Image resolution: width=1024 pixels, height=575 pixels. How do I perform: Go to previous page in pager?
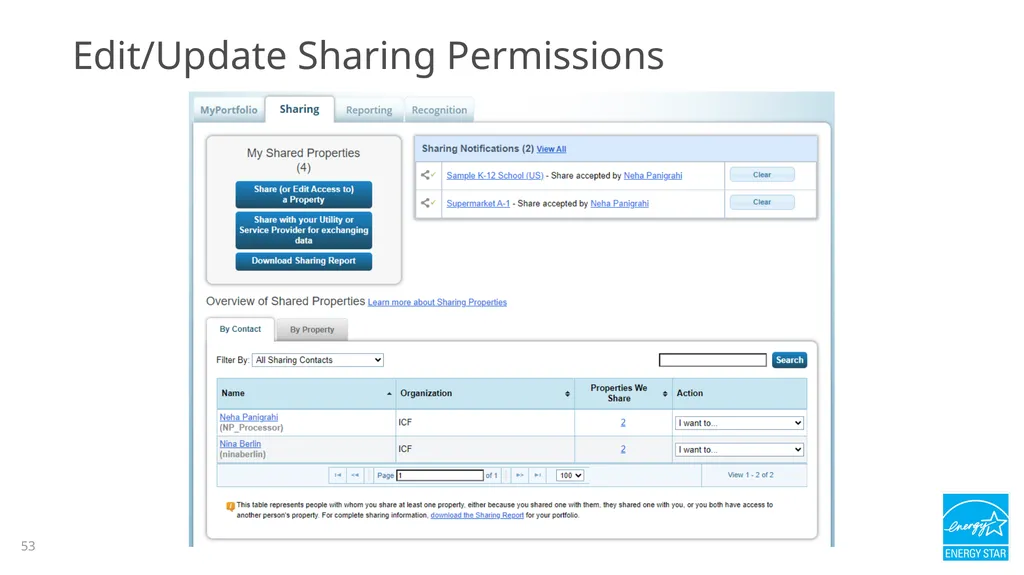[355, 475]
